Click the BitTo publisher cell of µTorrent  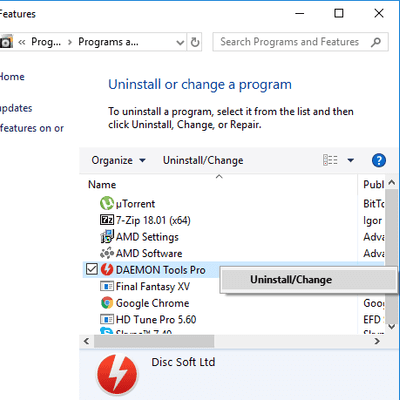click(374, 204)
